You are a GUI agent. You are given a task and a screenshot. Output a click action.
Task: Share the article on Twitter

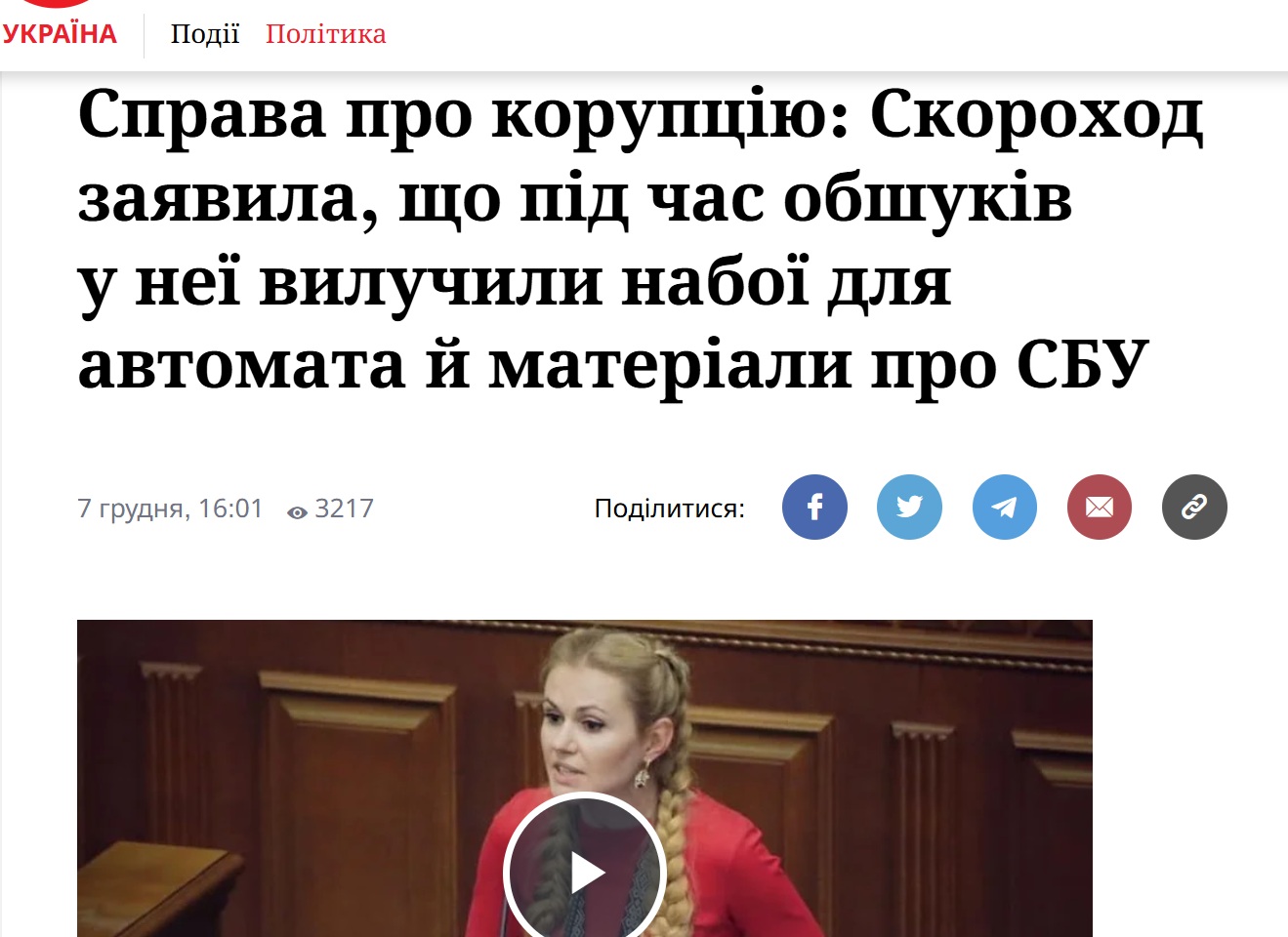pos(909,508)
